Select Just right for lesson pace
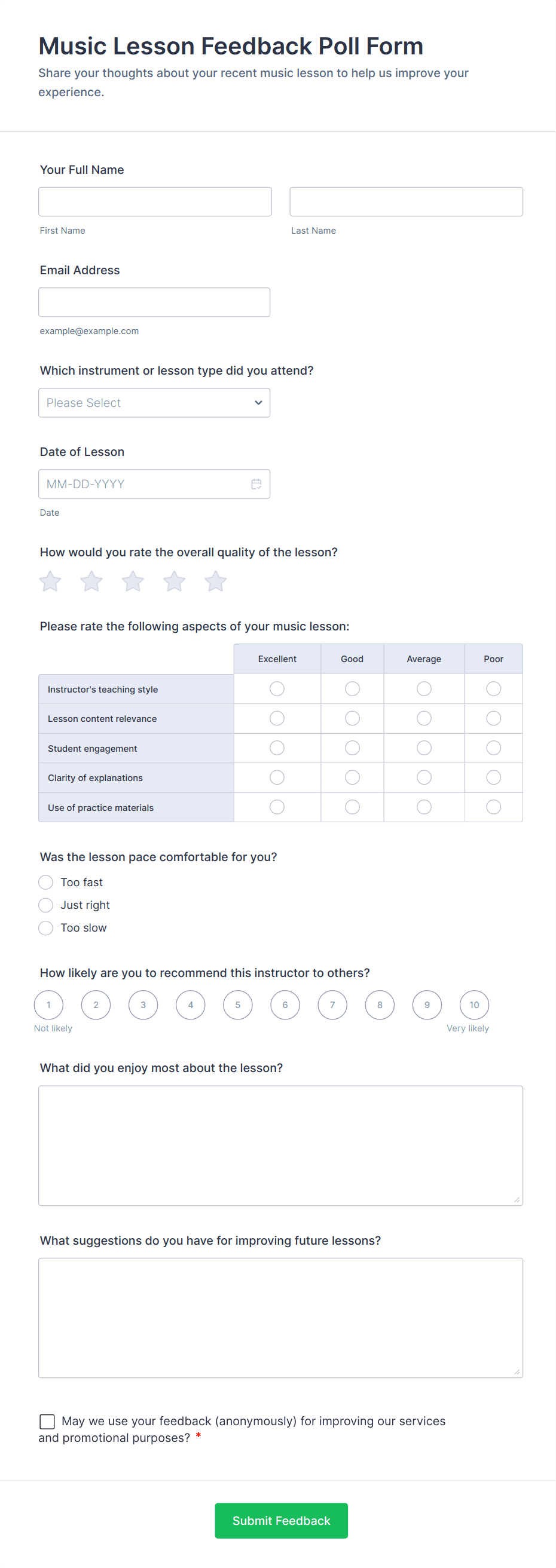 45,905
